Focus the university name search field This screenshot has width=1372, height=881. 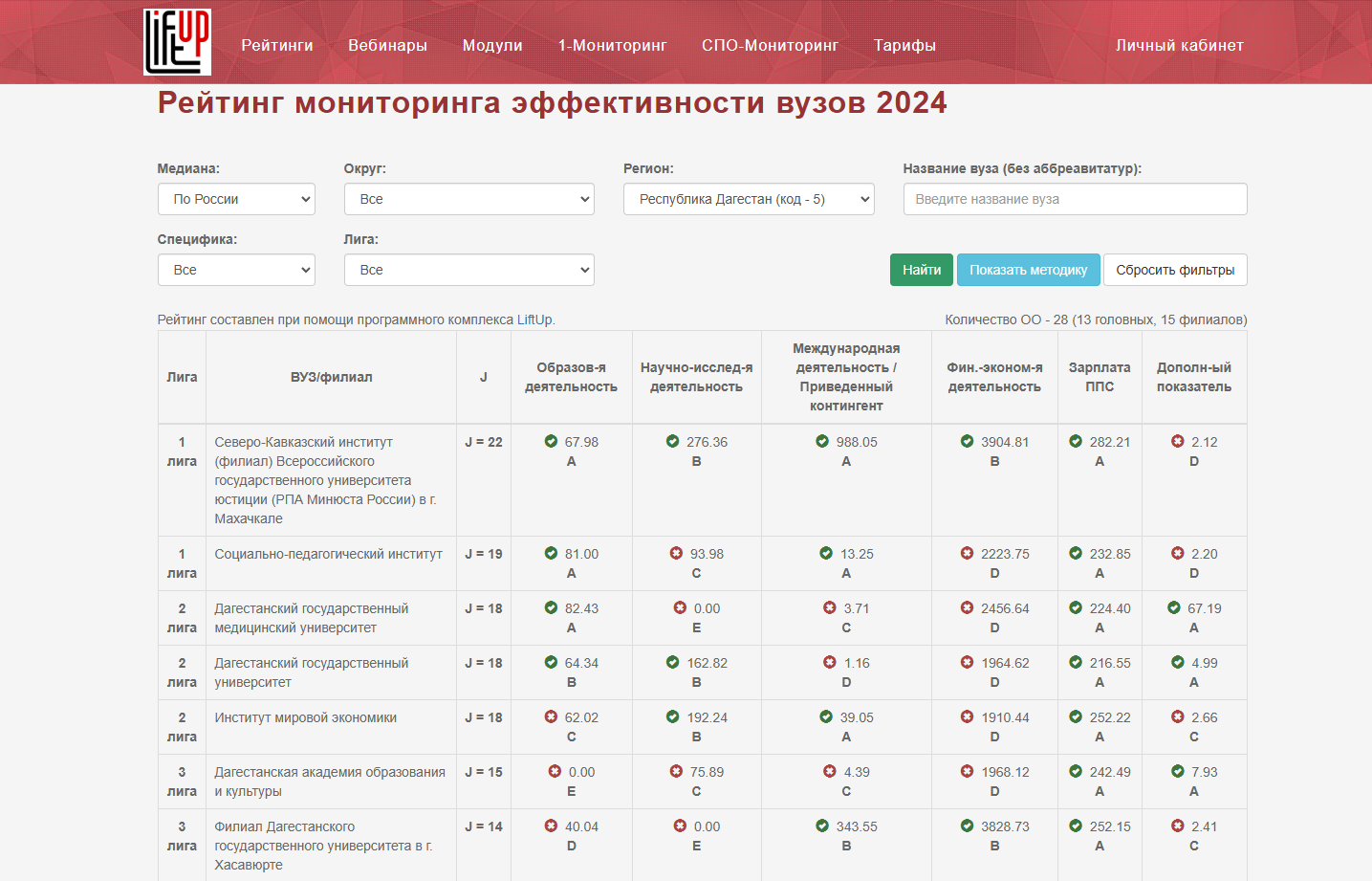(x=1075, y=199)
